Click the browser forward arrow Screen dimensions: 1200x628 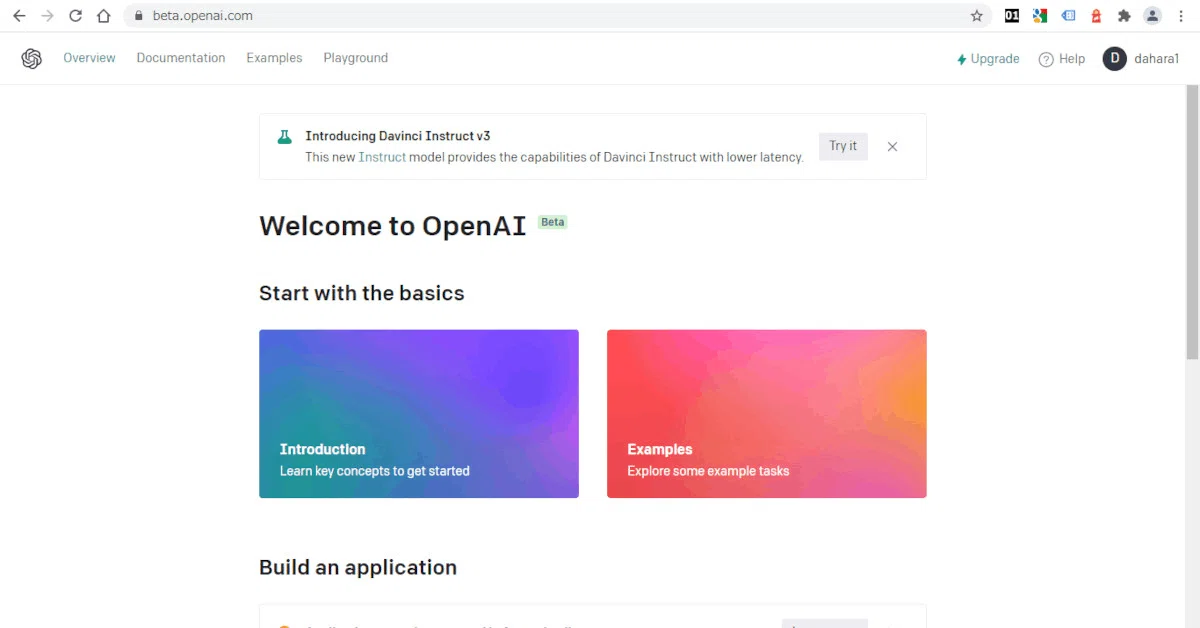47,16
